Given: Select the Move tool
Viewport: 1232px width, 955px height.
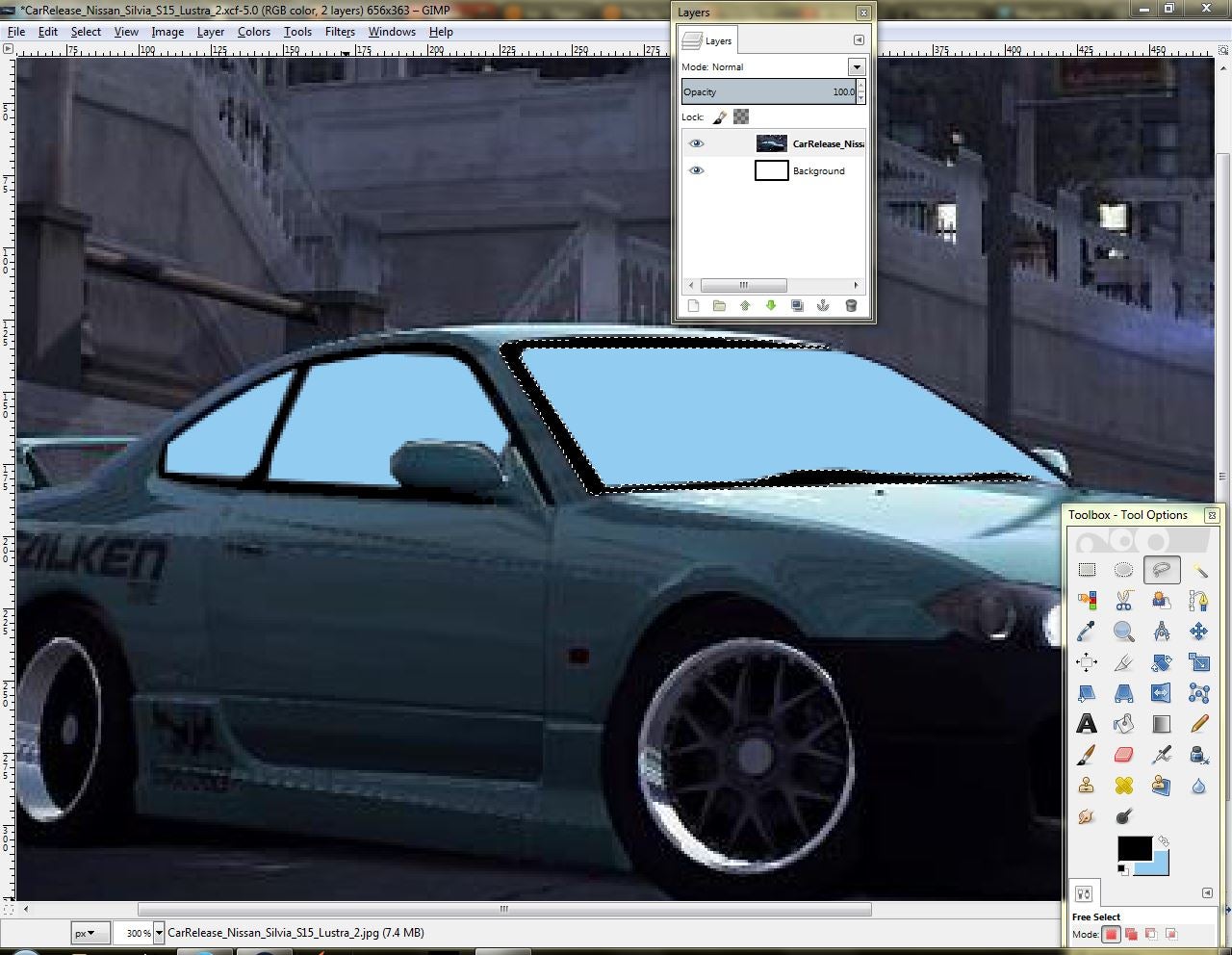Looking at the screenshot, I should tap(1198, 632).
